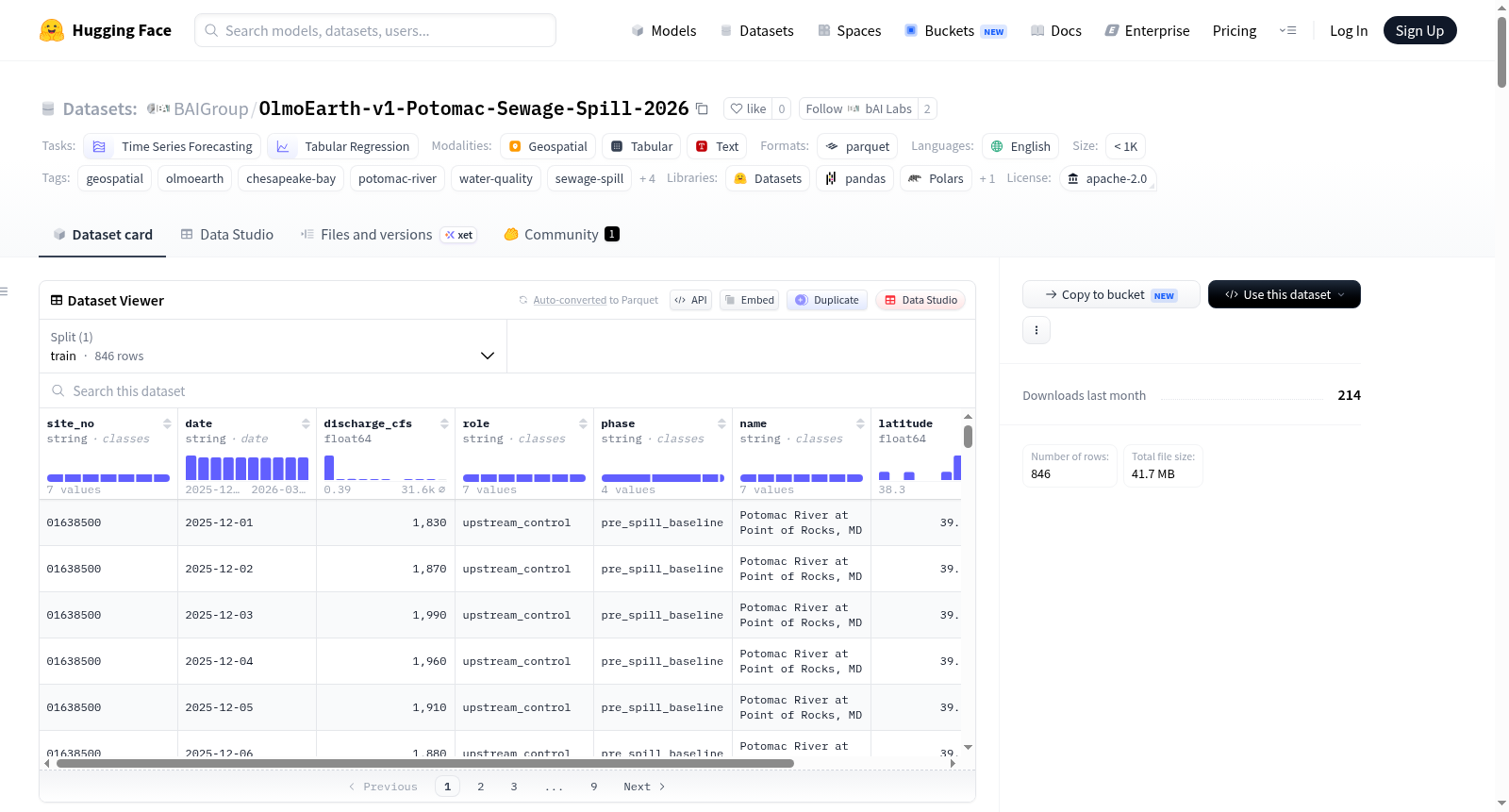The height and width of the screenshot is (812, 1509).
Task: Go to Next page of rows
Action: tap(644, 787)
